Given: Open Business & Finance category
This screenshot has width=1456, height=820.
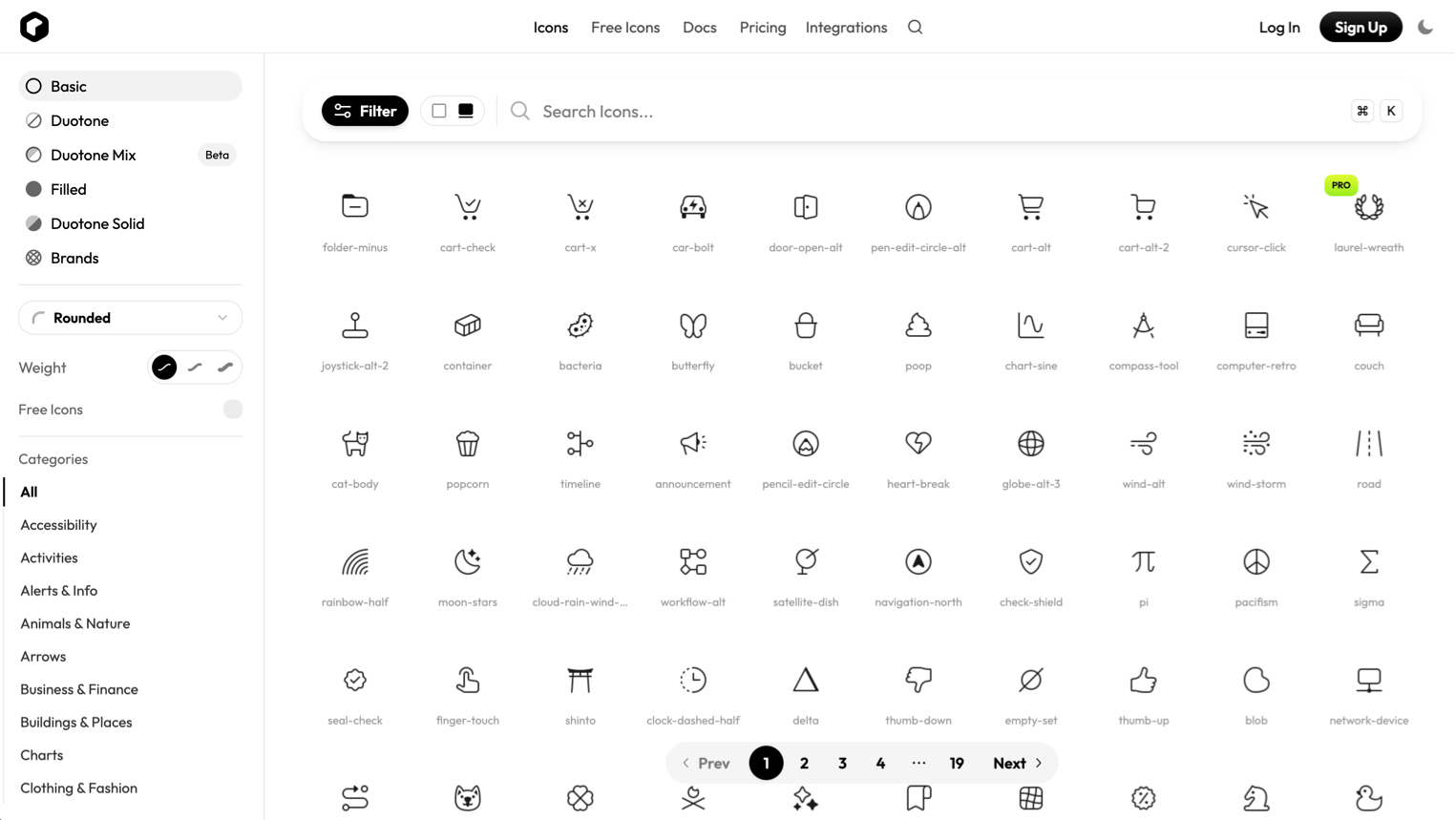Looking at the screenshot, I should pos(79,689).
